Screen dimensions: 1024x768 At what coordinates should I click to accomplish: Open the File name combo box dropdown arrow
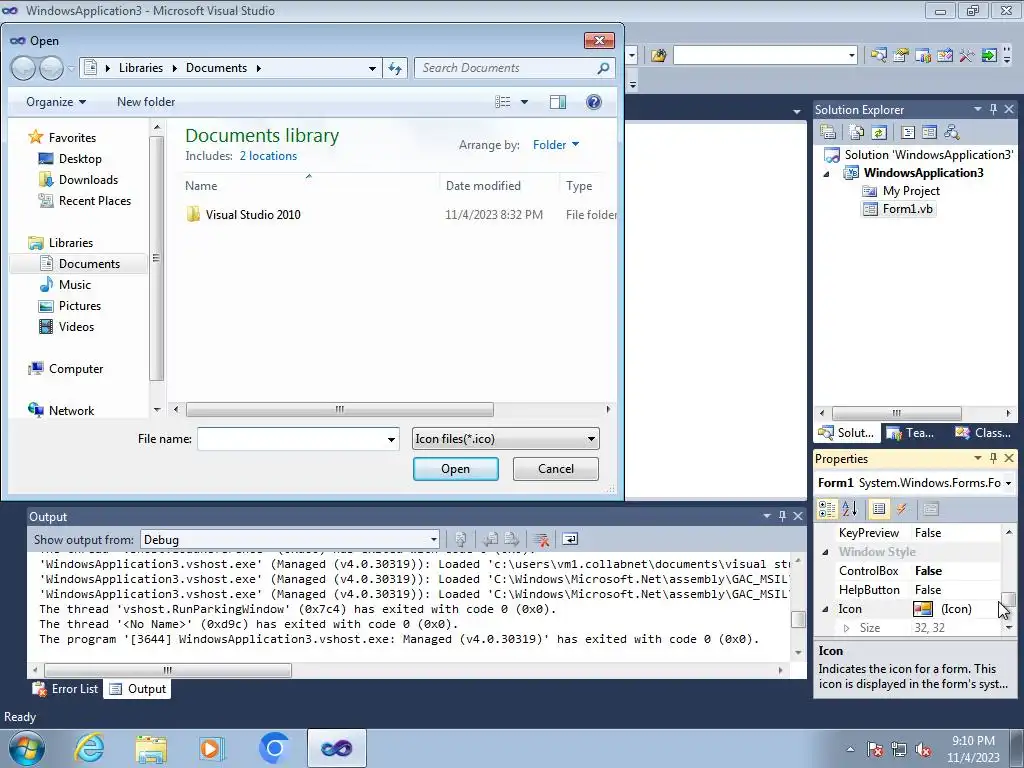click(x=391, y=439)
